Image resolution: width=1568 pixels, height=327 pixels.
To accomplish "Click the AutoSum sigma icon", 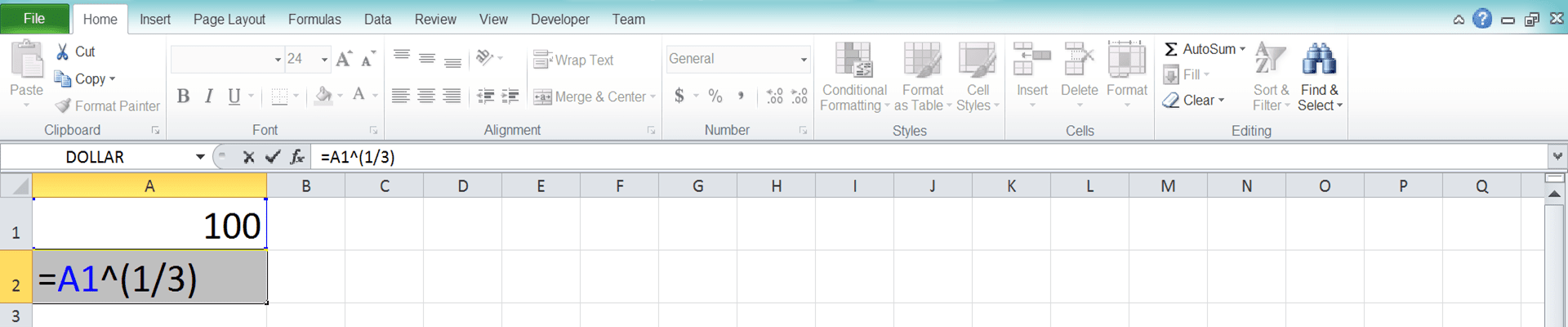I will point(1170,49).
